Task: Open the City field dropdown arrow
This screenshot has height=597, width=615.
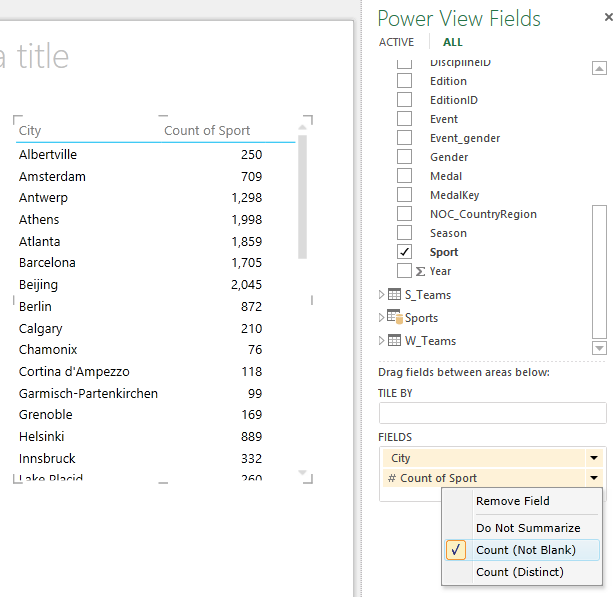Action: pyautogui.click(x=594, y=458)
